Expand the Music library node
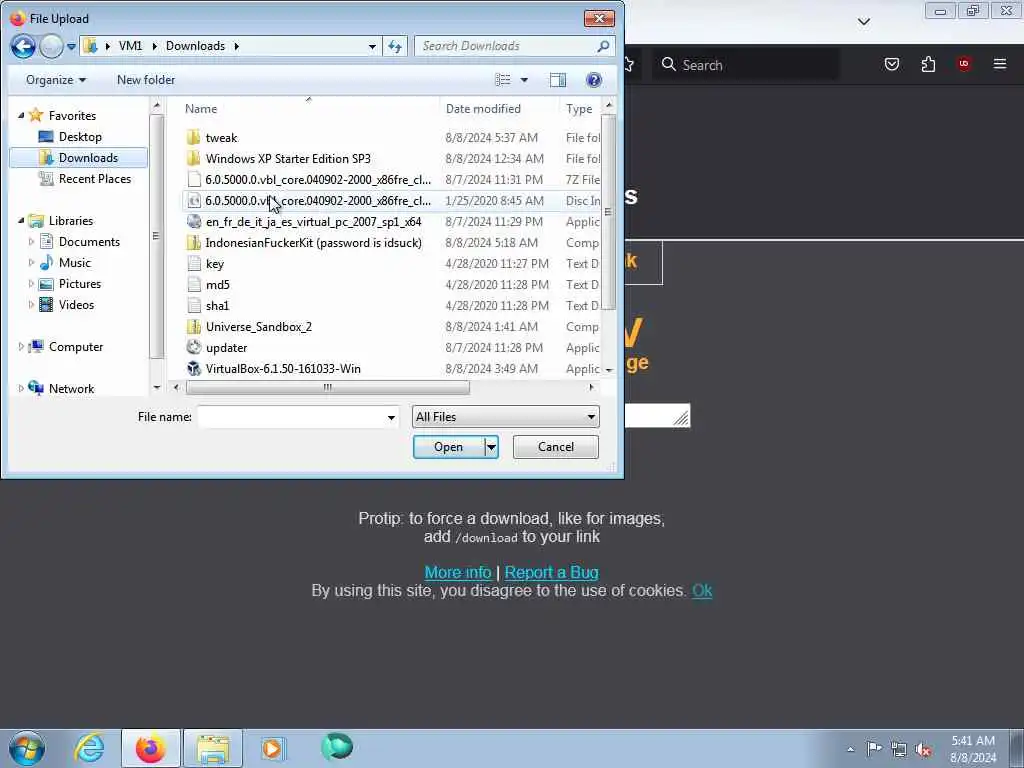The width and height of the screenshot is (1024, 768). [x=31, y=263]
